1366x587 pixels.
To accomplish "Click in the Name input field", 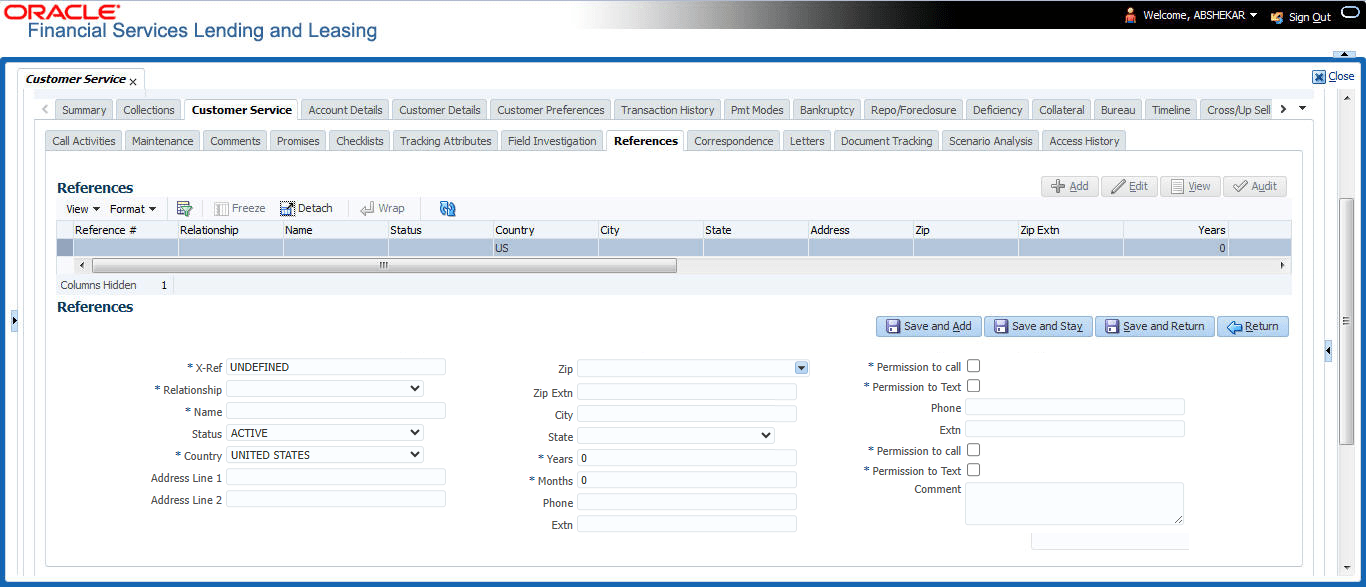I will coord(336,411).
